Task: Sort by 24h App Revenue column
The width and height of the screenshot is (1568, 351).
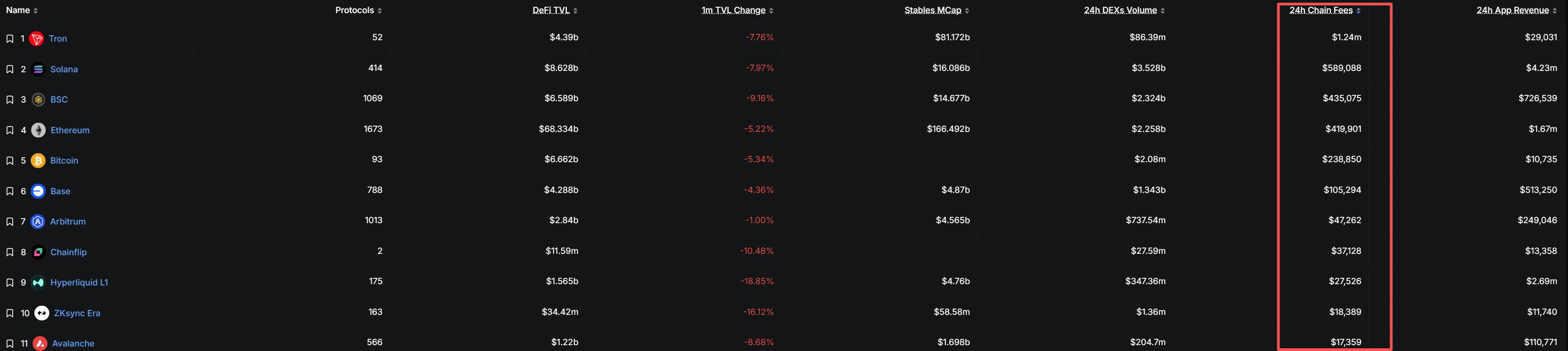Action: pyautogui.click(x=1516, y=10)
